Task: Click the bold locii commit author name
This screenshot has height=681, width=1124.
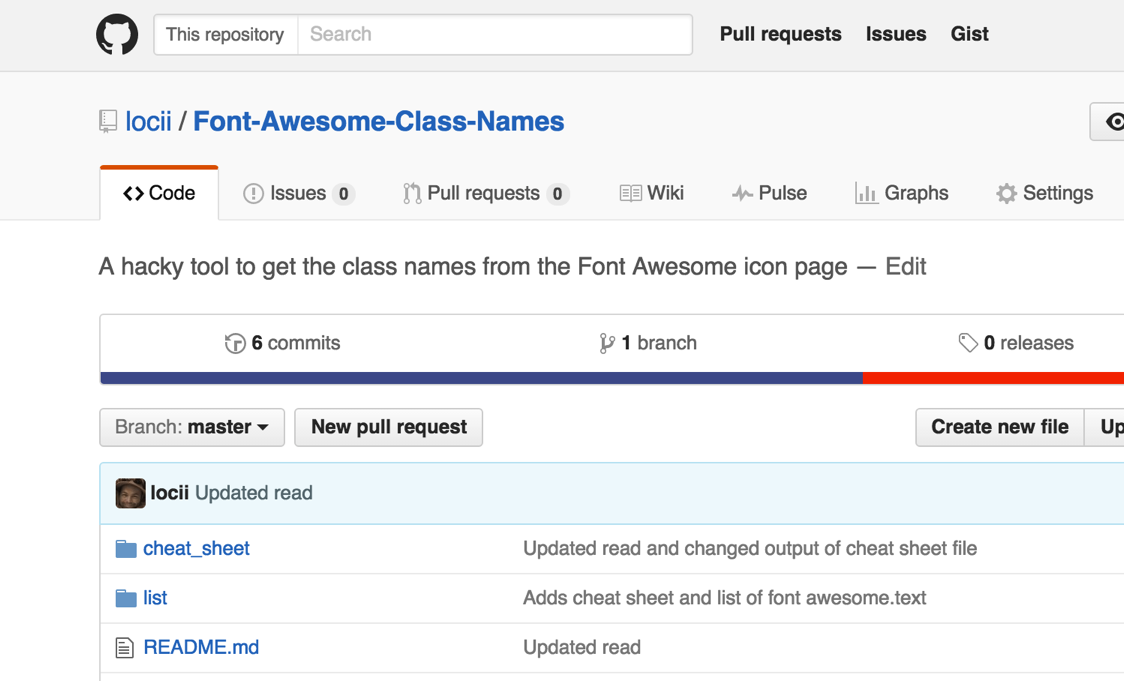Action: [x=169, y=493]
